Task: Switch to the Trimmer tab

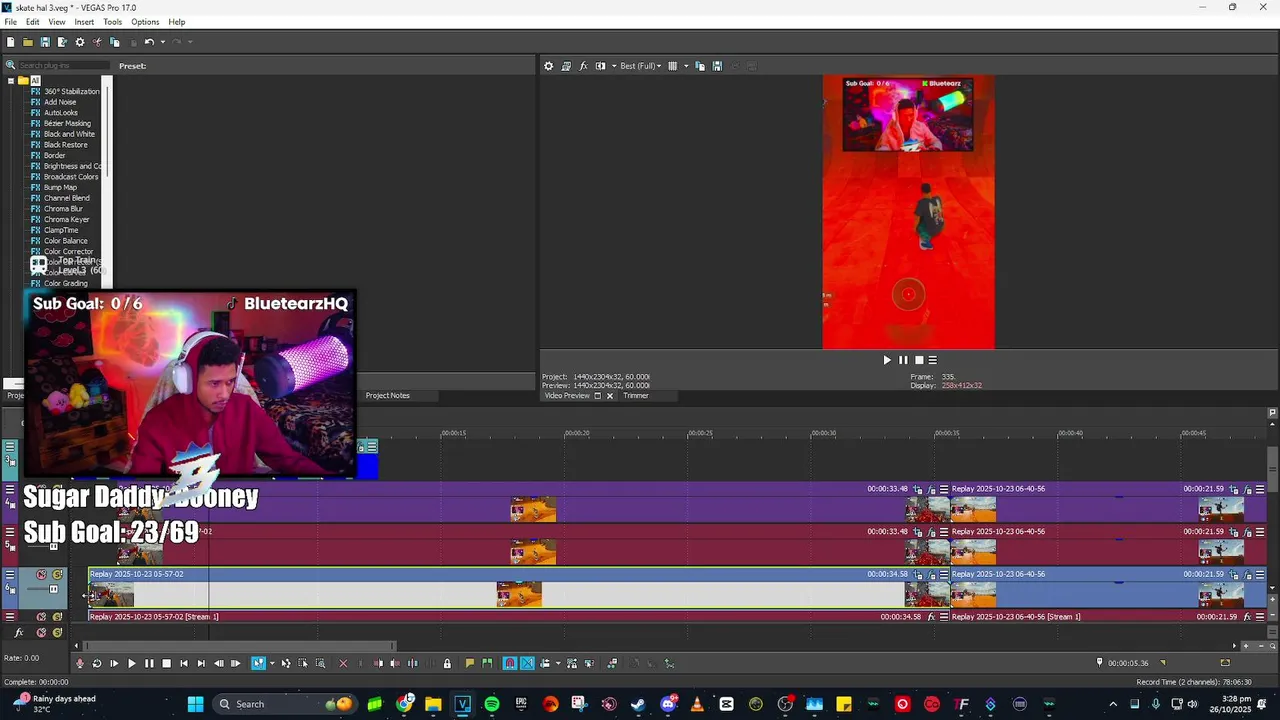Action: point(636,395)
